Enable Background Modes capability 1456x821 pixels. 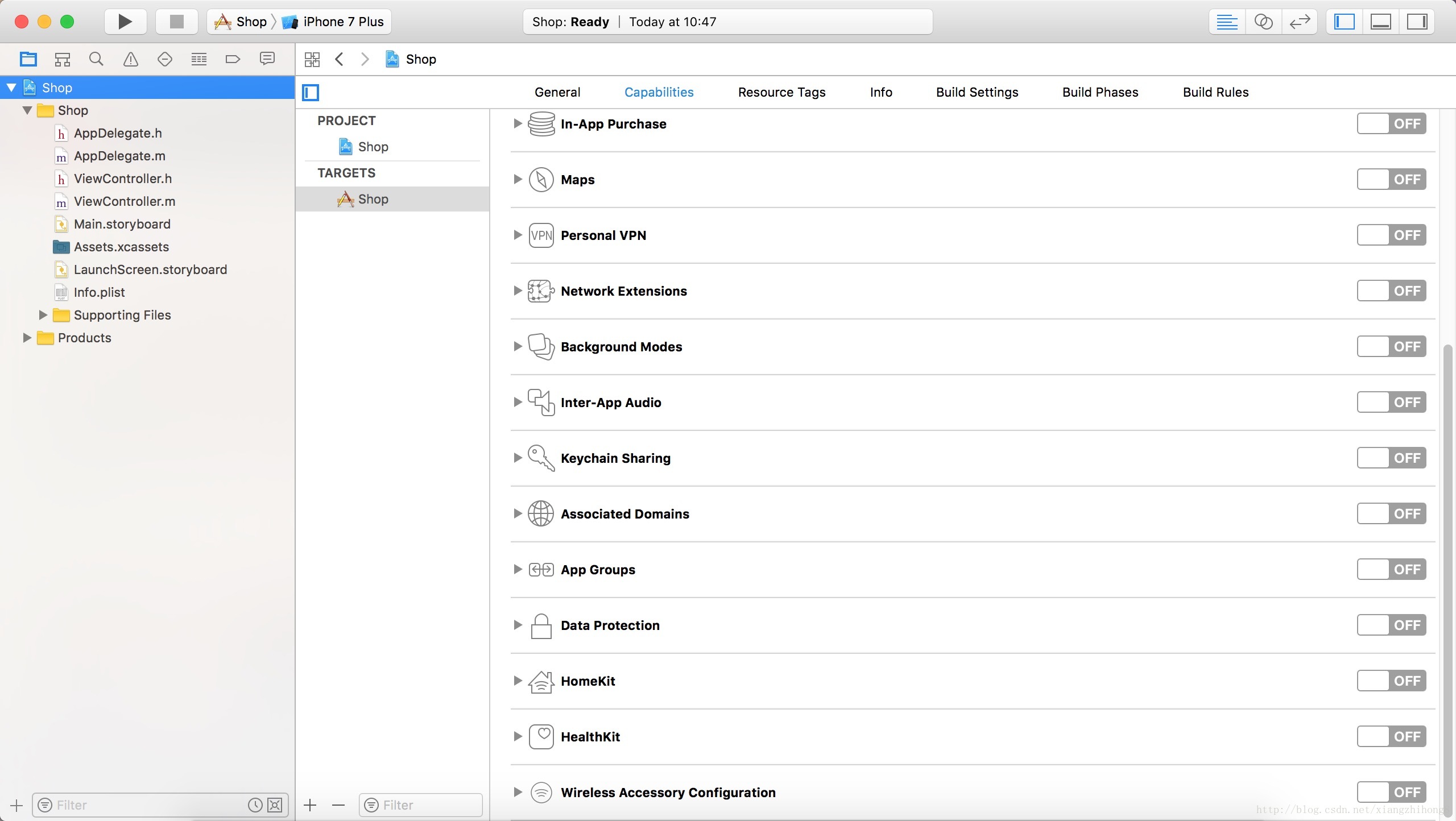(1391, 346)
